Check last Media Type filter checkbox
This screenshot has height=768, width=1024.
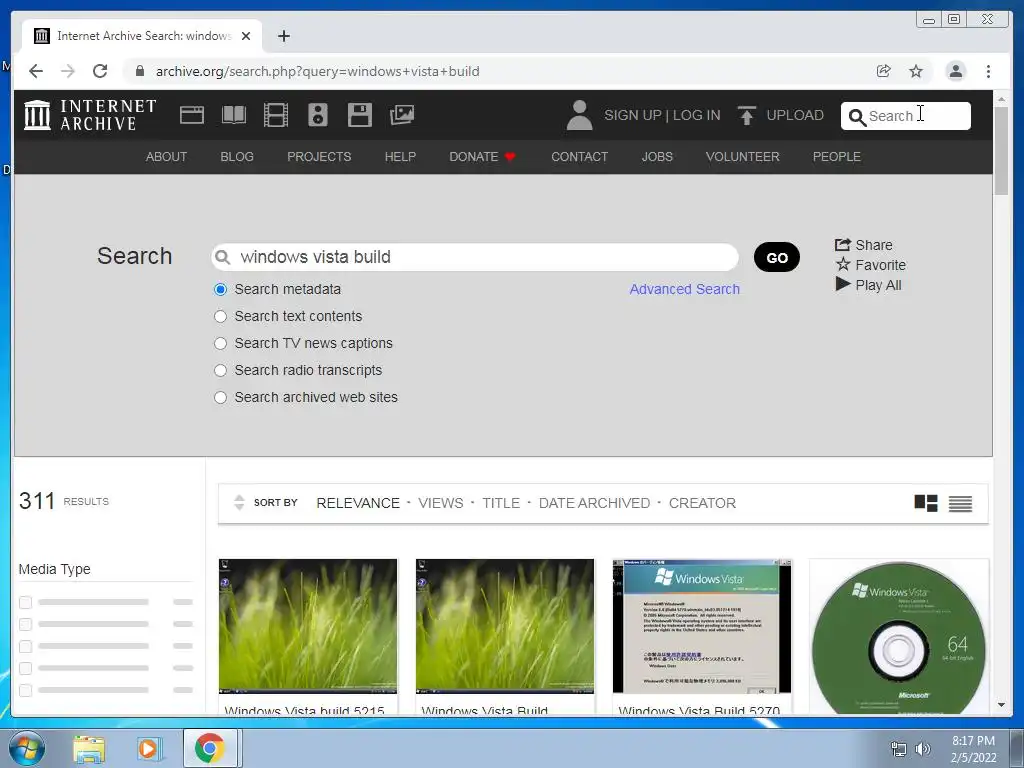click(25, 690)
